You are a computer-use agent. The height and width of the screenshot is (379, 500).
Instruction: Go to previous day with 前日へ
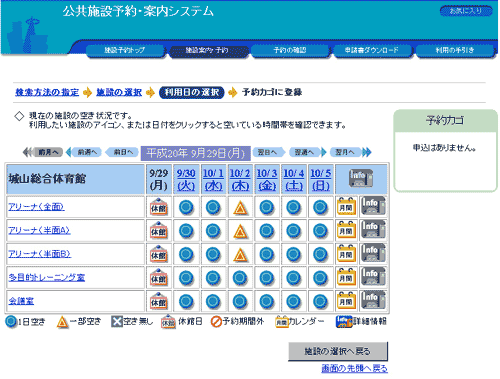click(122, 152)
